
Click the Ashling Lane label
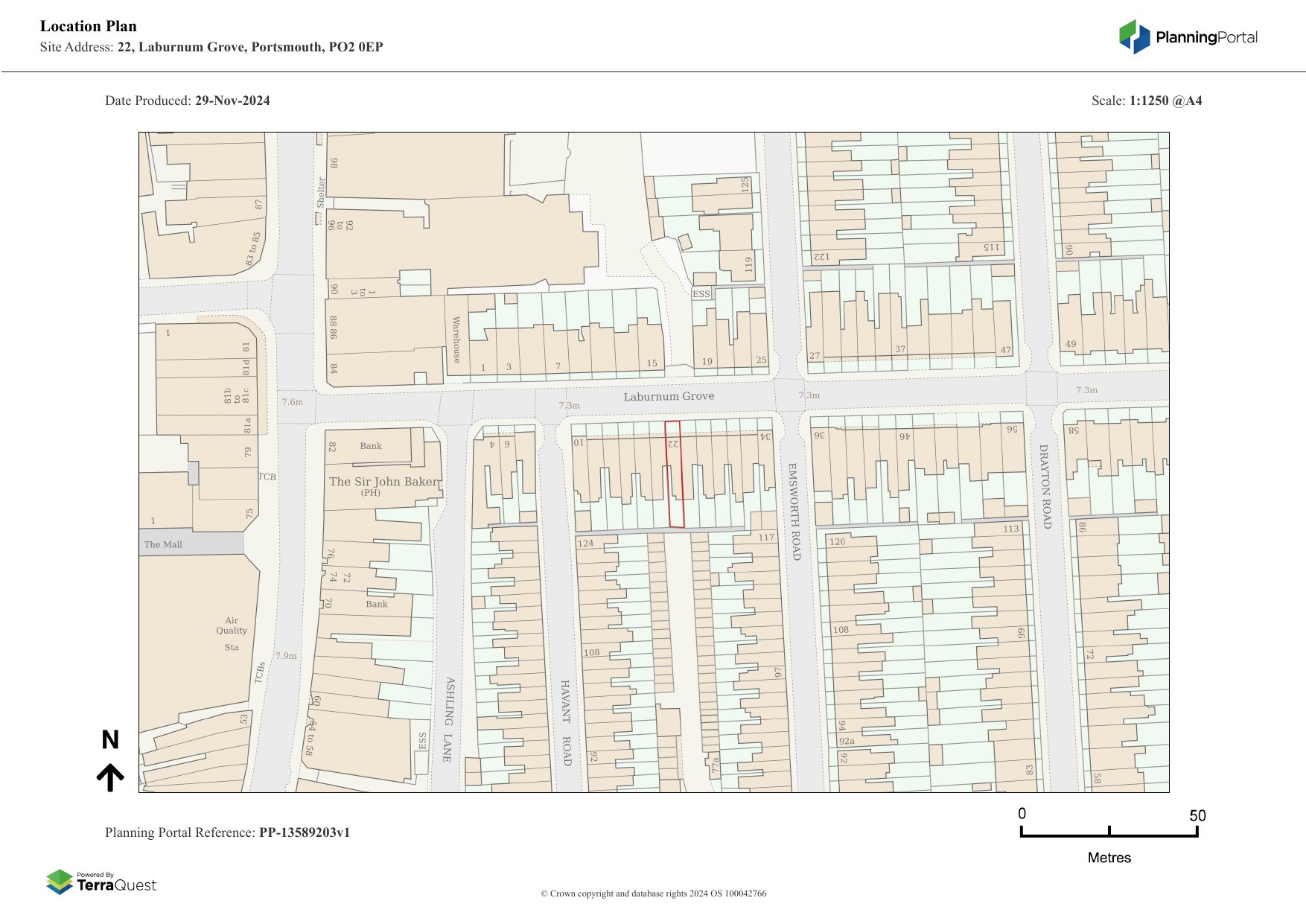(x=448, y=719)
